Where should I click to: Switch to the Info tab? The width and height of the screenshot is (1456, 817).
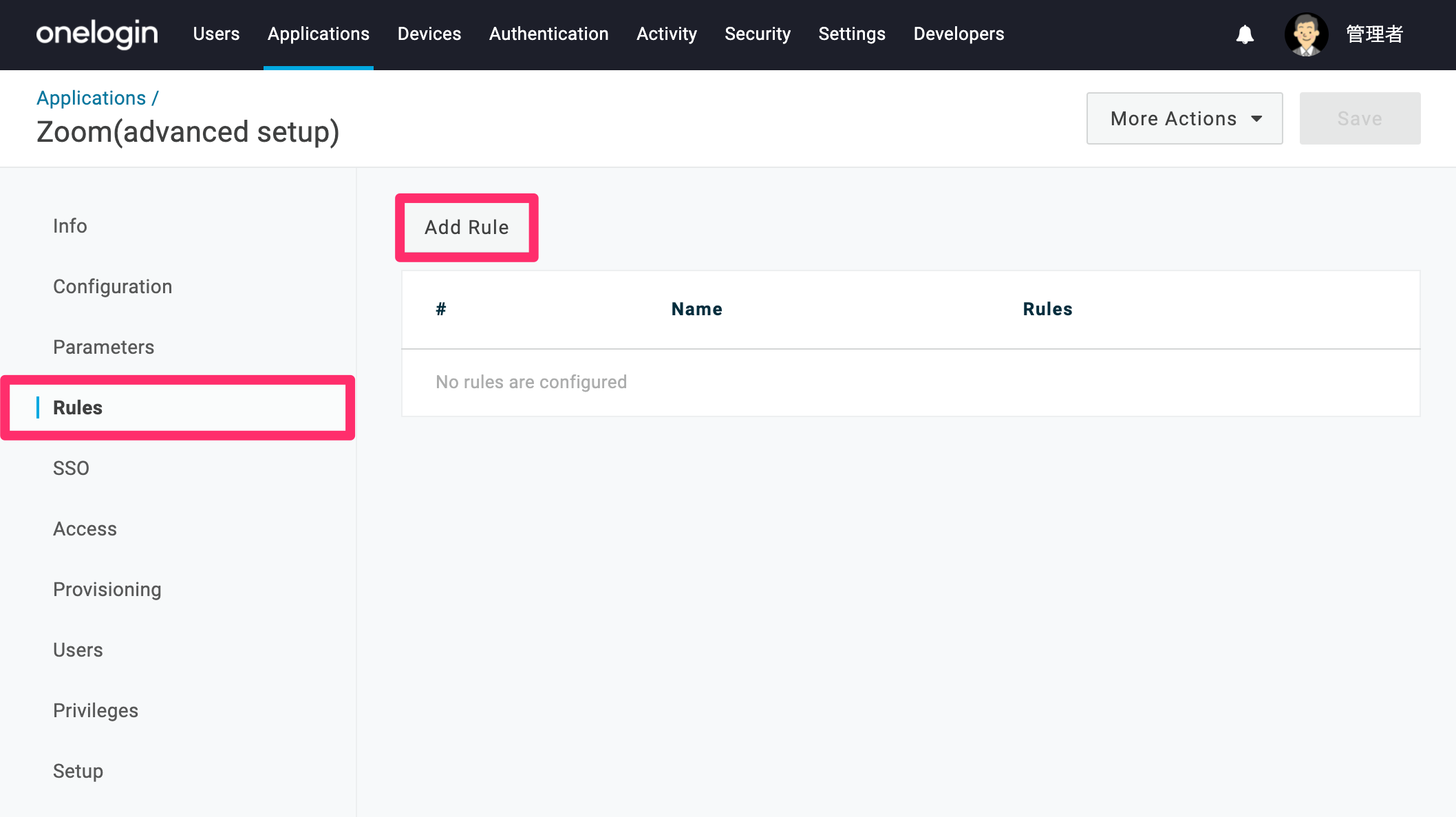tap(70, 226)
